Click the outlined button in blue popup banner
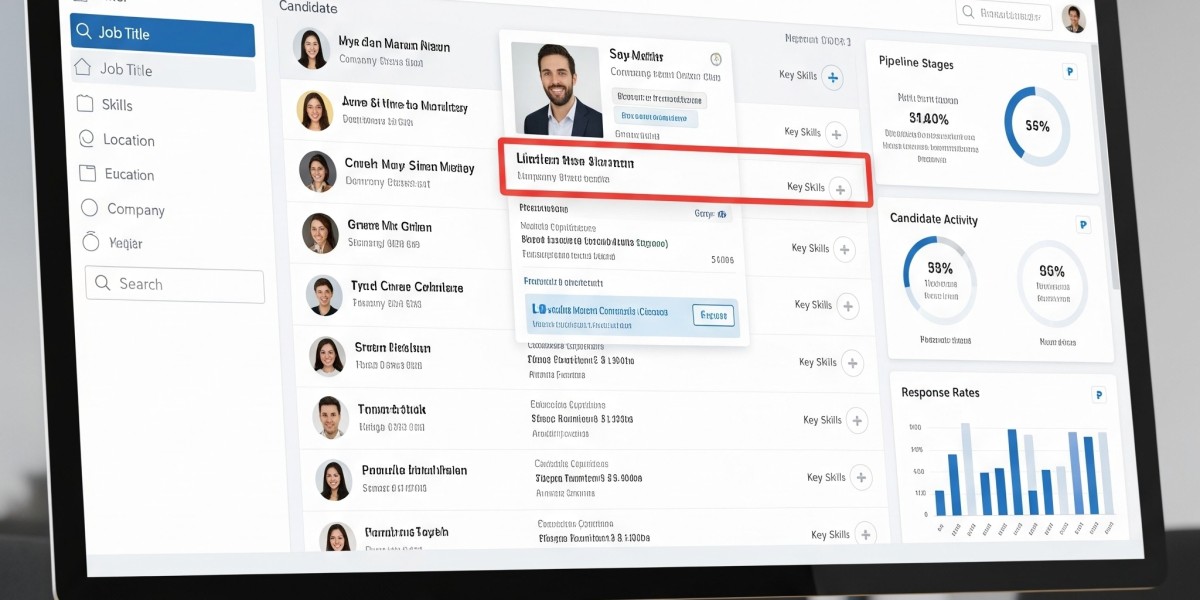This screenshot has width=1200, height=600. [x=714, y=316]
